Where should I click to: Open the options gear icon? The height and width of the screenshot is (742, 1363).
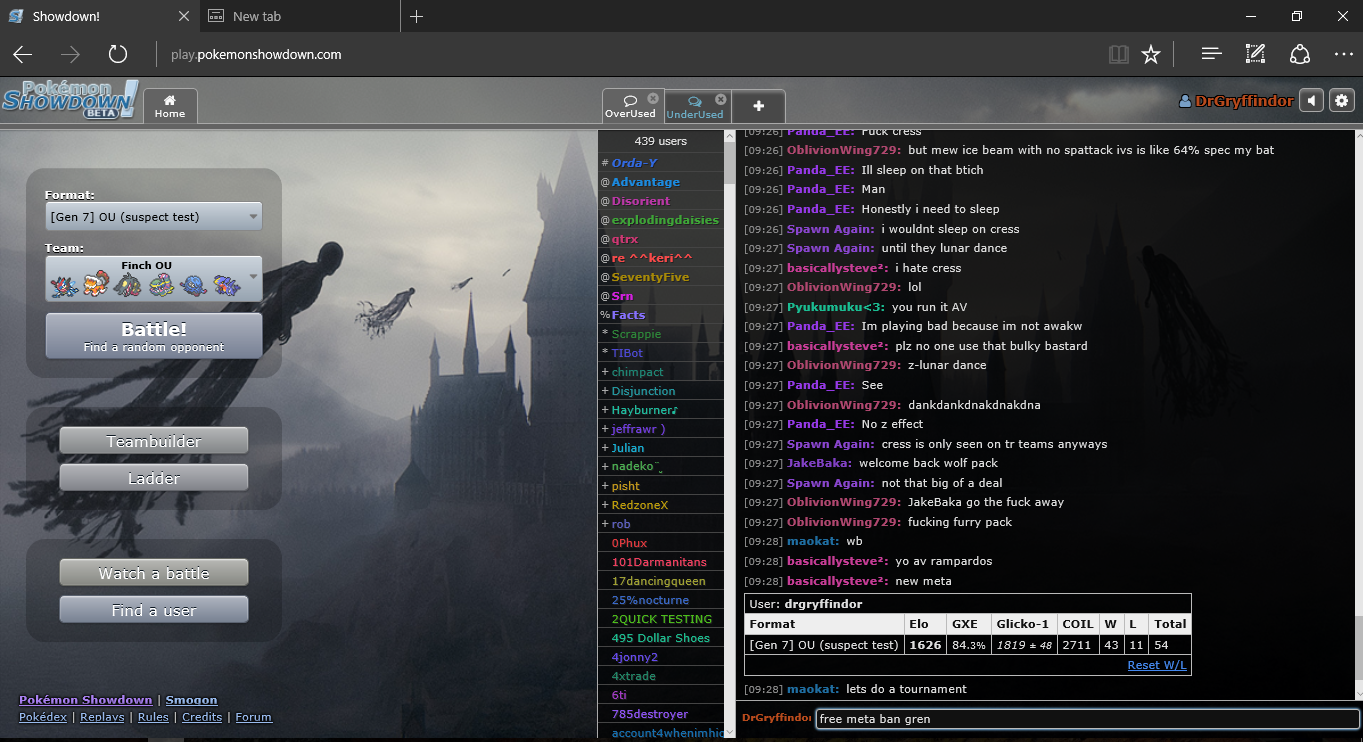[x=1341, y=100]
